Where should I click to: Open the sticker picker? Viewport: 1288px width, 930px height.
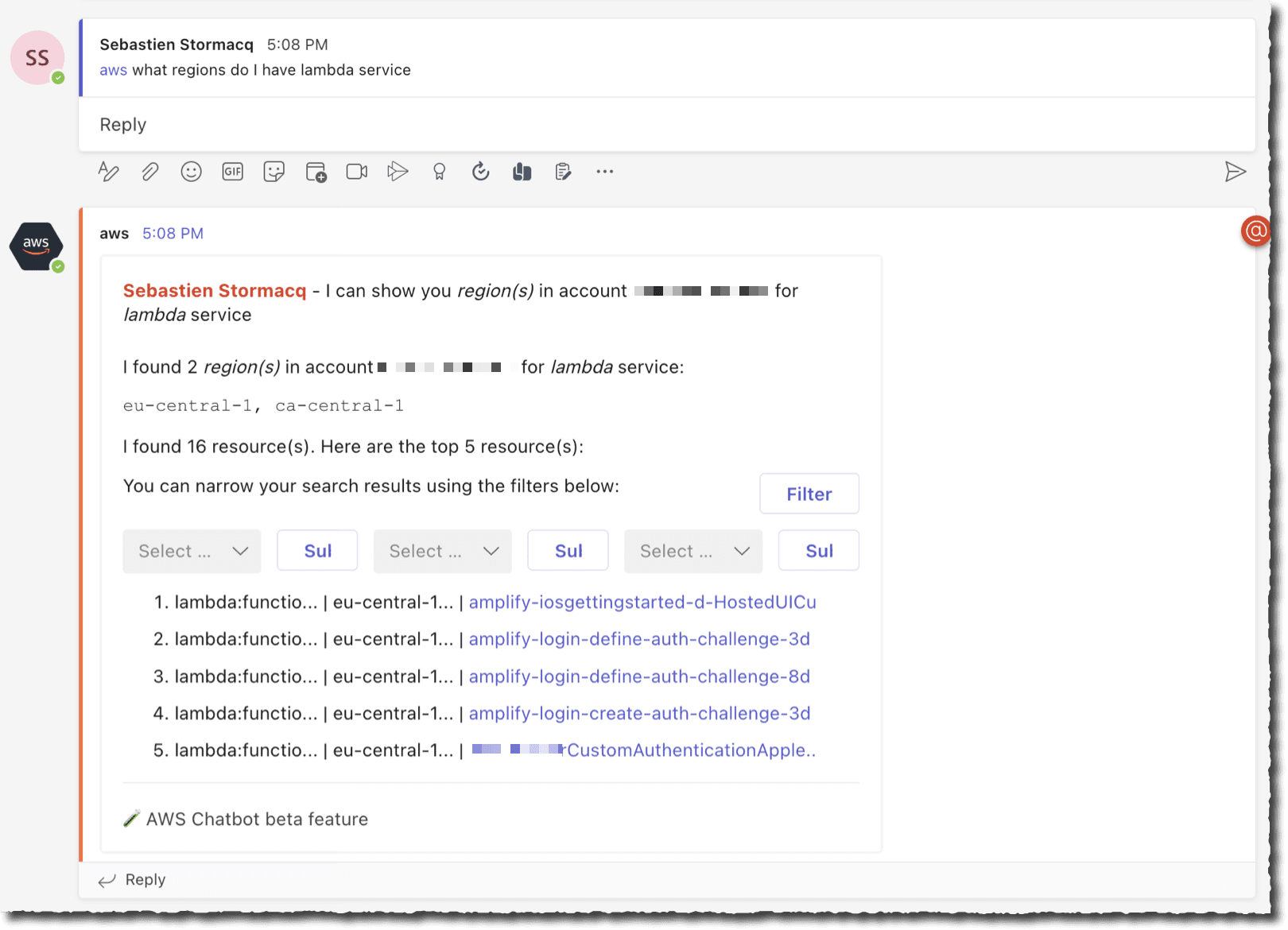pos(274,171)
